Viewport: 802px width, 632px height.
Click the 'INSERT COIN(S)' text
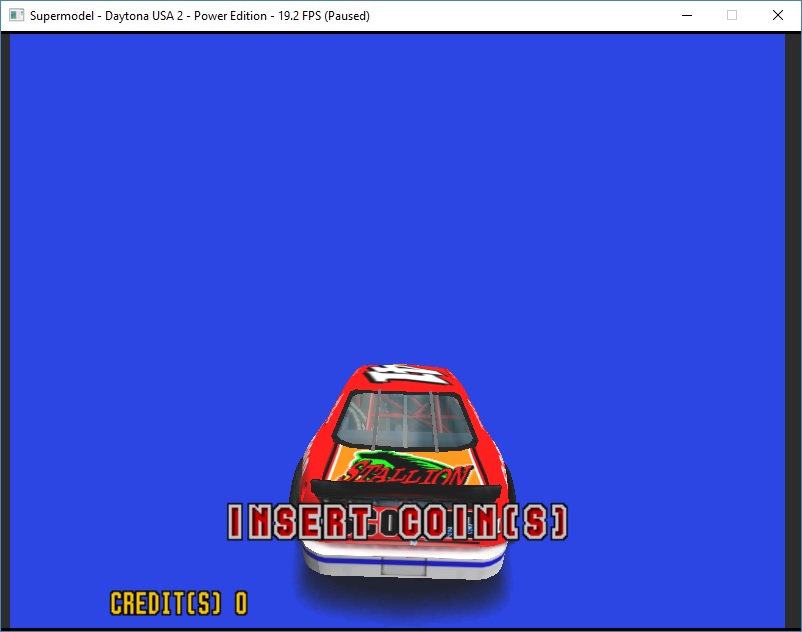pos(397,522)
